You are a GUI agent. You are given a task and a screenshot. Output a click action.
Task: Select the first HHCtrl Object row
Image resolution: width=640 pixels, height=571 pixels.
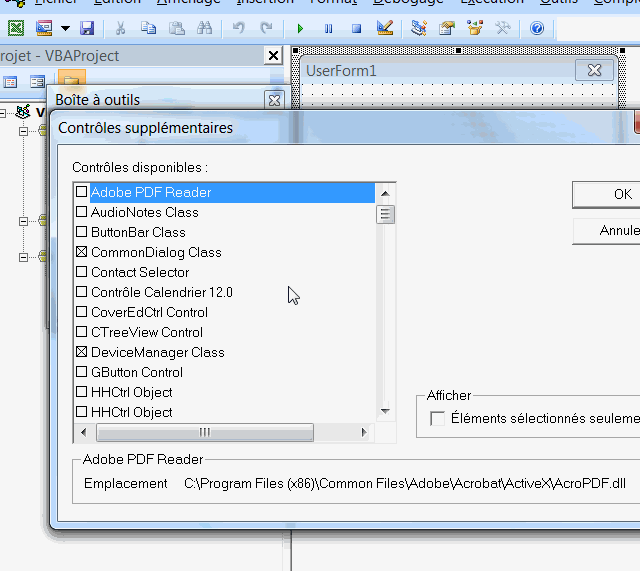coord(224,392)
